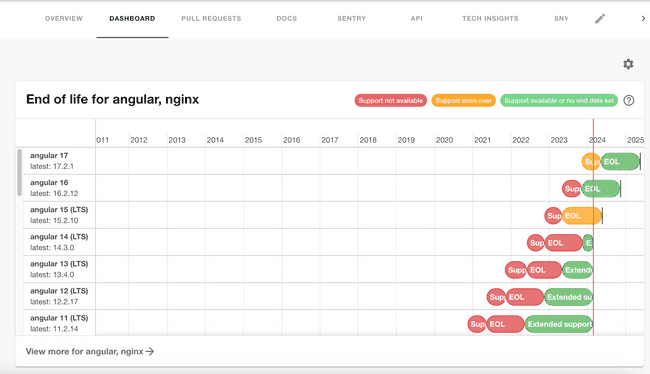Click the arrow icon beside View more
This screenshot has height=374, width=650.
click(150, 351)
